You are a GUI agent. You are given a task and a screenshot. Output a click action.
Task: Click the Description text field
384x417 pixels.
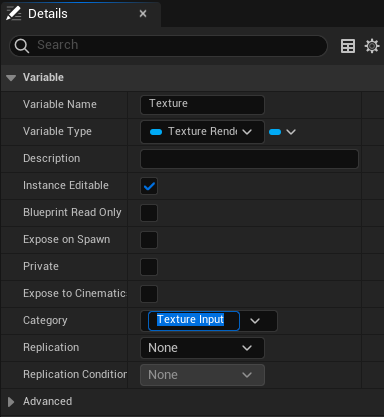click(249, 159)
